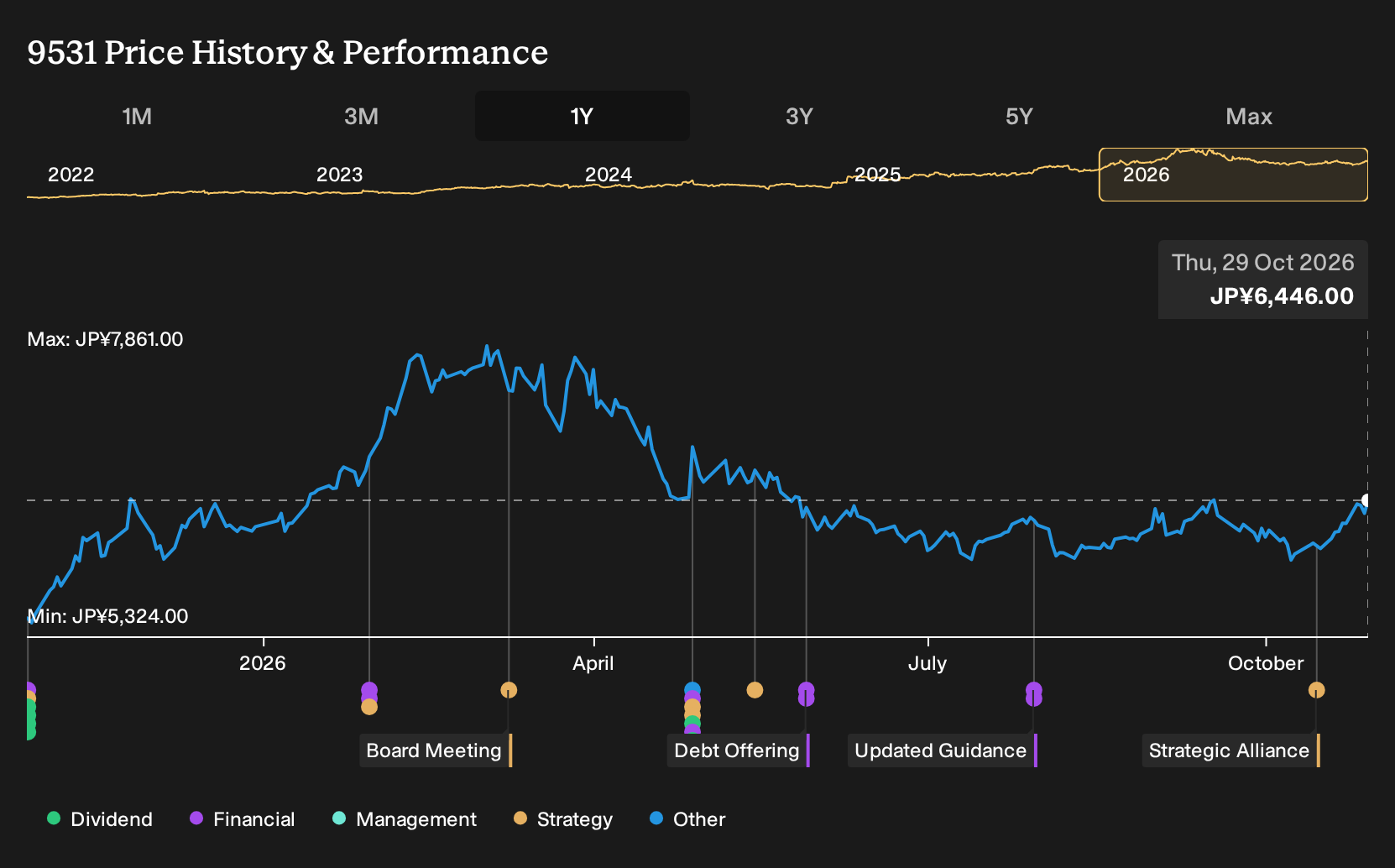Image resolution: width=1395 pixels, height=868 pixels.
Task: Click the lone orange dot in mid-May
Action: tap(755, 690)
